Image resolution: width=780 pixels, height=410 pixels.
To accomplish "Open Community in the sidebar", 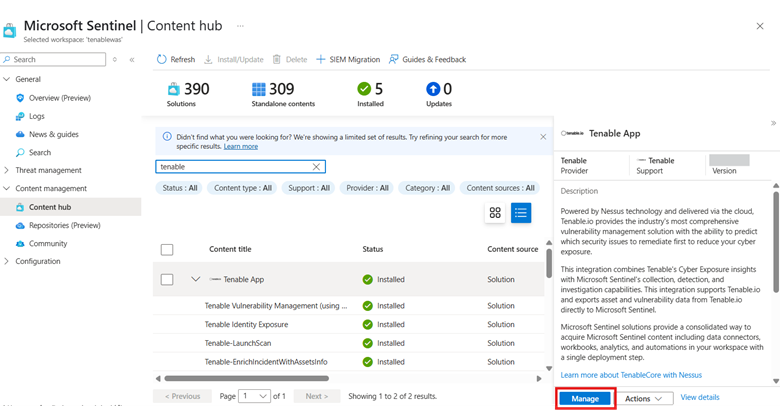I will point(48,243).
